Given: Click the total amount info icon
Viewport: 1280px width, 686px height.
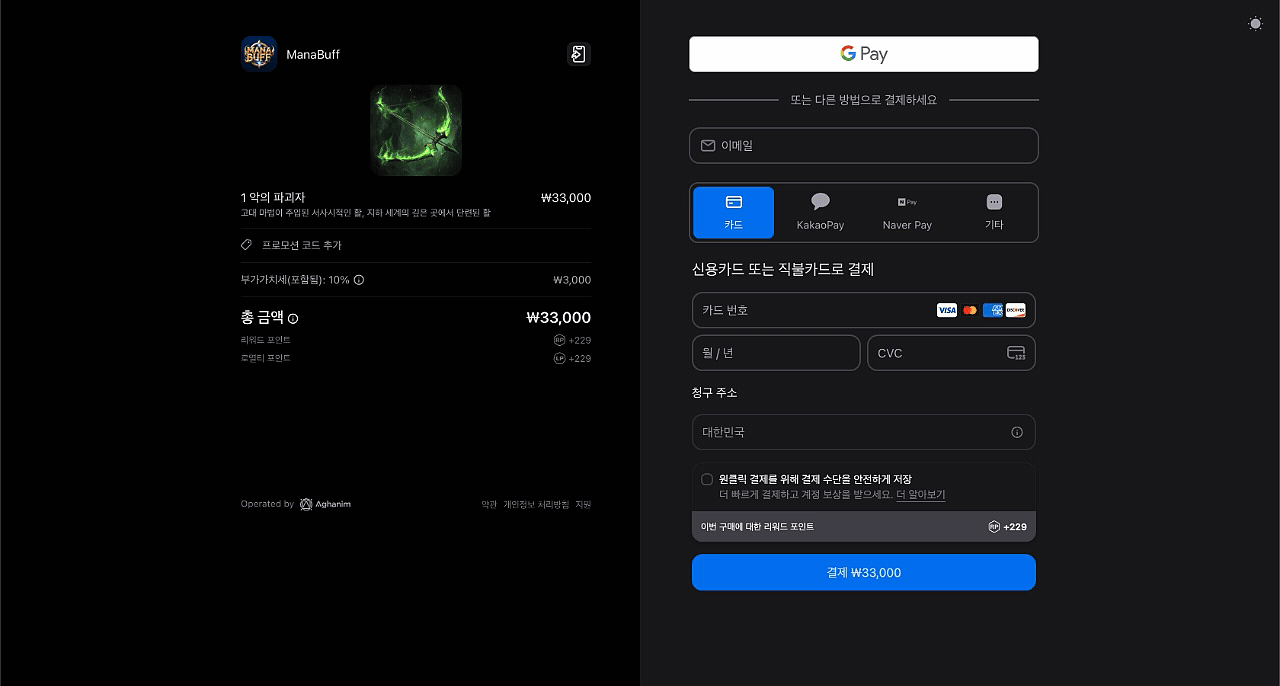Looking at the screenshot, I should 293,319.
